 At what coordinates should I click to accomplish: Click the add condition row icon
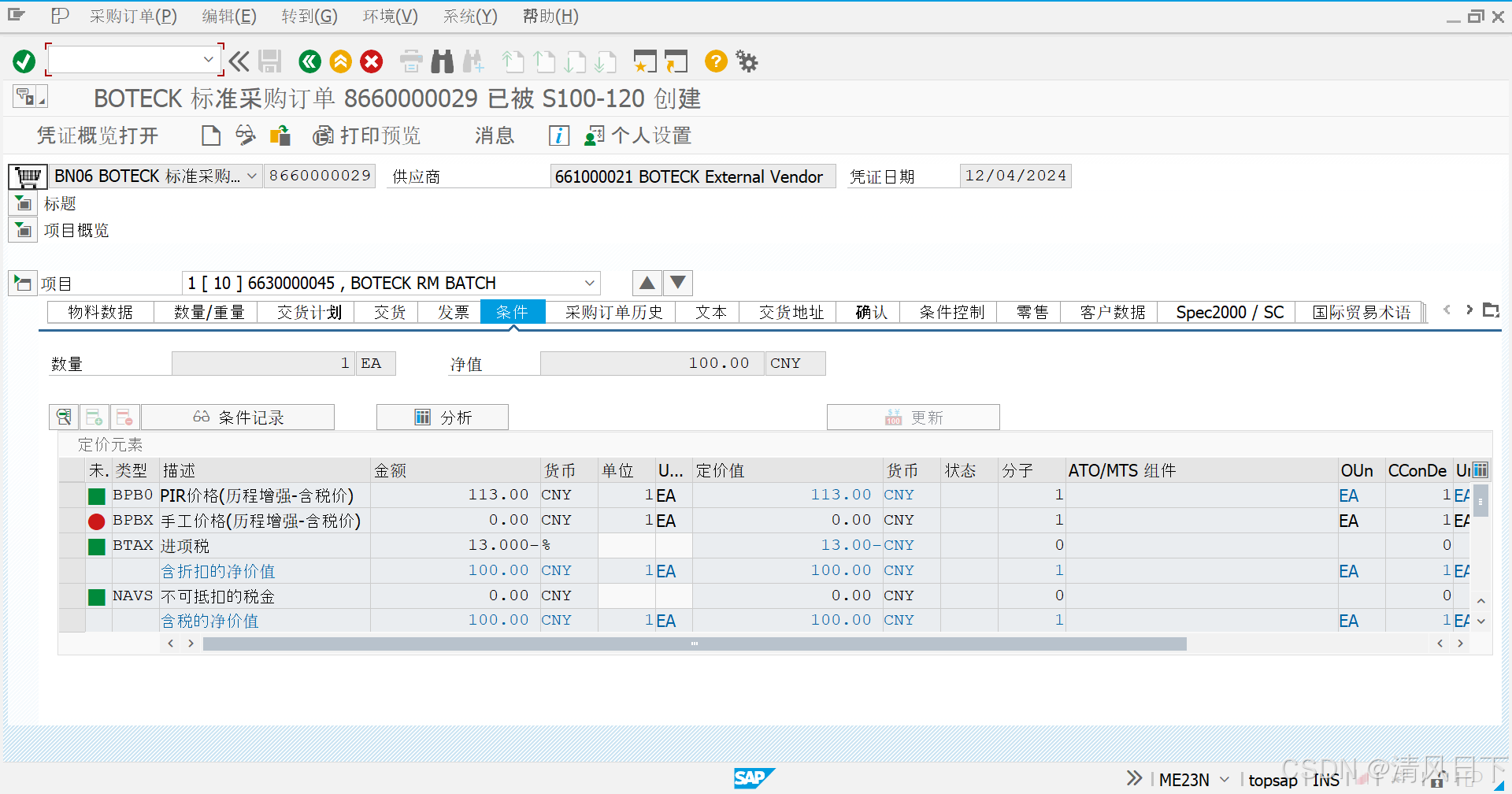(94, 417)
